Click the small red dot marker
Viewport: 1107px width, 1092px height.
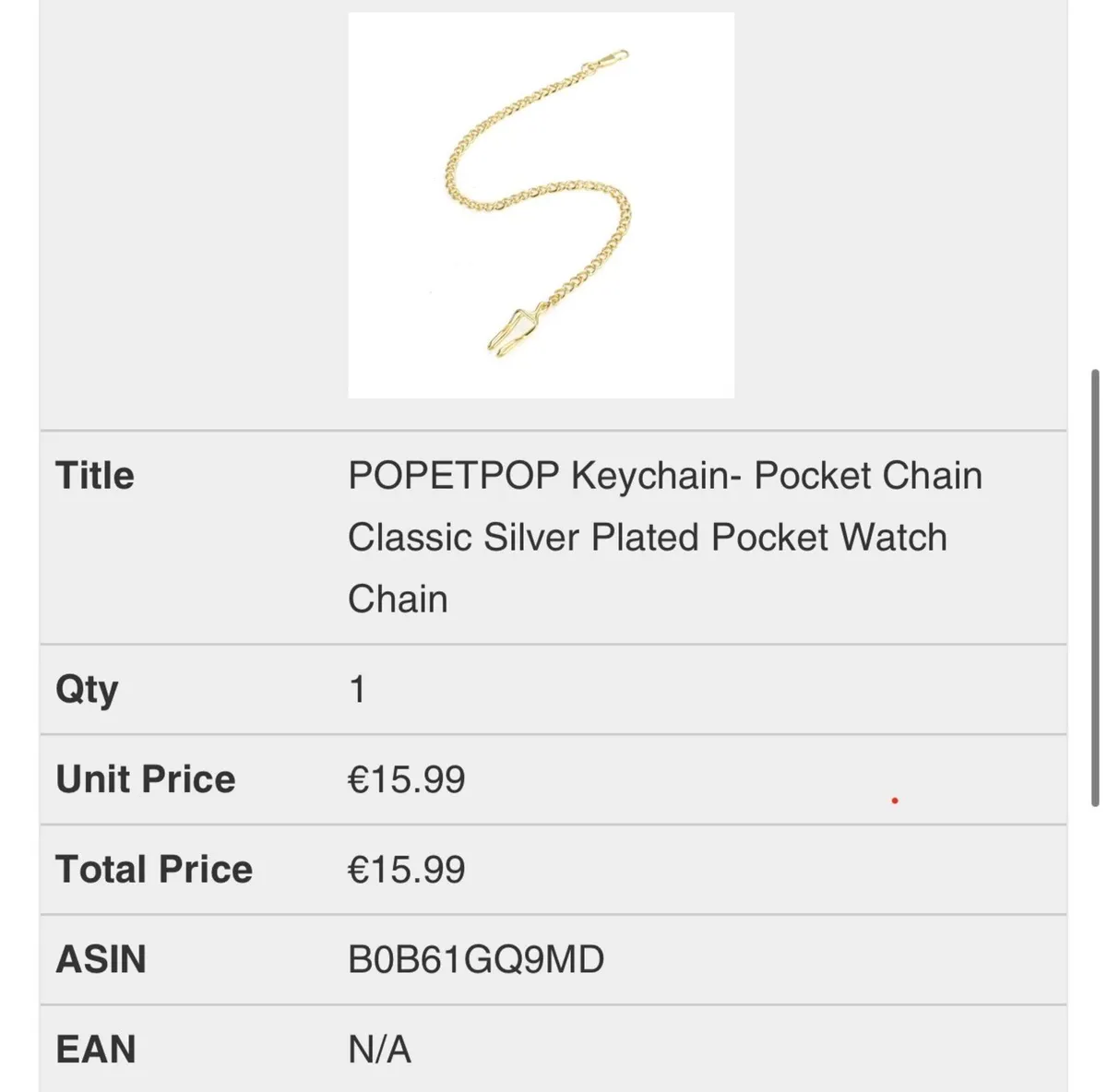tap(895, 801)
